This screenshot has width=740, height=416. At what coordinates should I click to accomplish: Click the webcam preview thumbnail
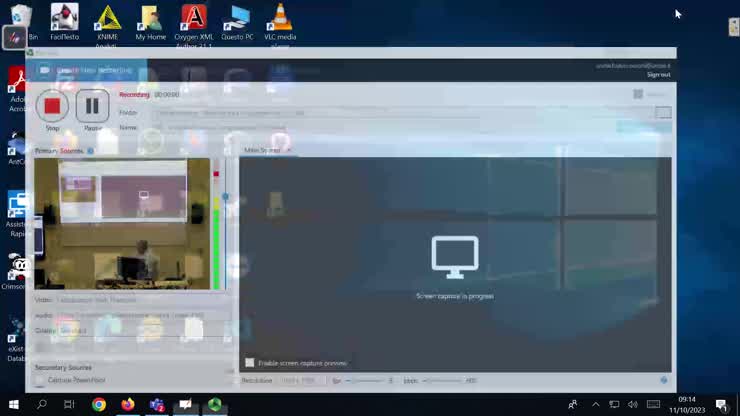tap(122, 223)
